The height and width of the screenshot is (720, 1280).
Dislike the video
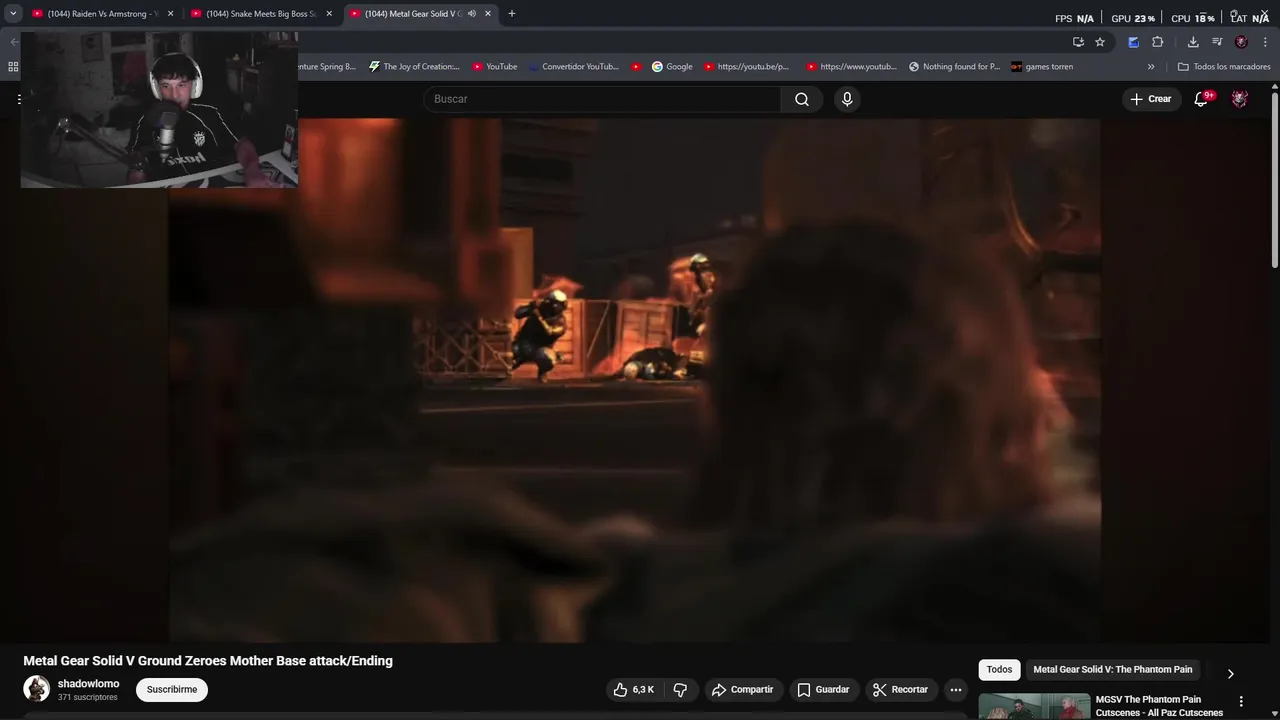680,689
